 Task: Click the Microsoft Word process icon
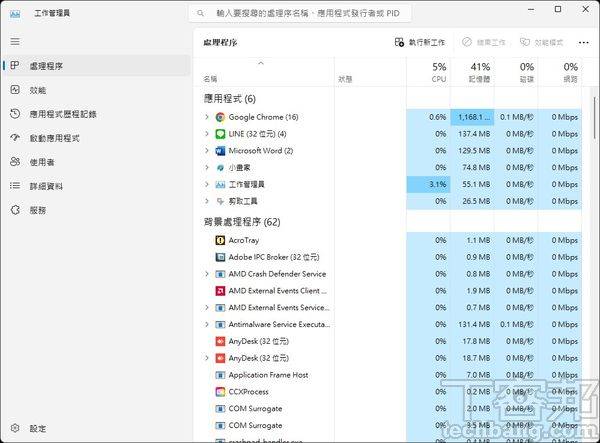point(220,151)
